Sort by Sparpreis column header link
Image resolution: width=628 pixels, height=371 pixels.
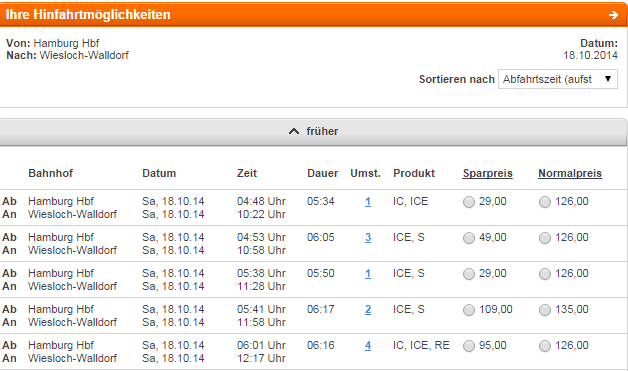click(x=487, y=173)
